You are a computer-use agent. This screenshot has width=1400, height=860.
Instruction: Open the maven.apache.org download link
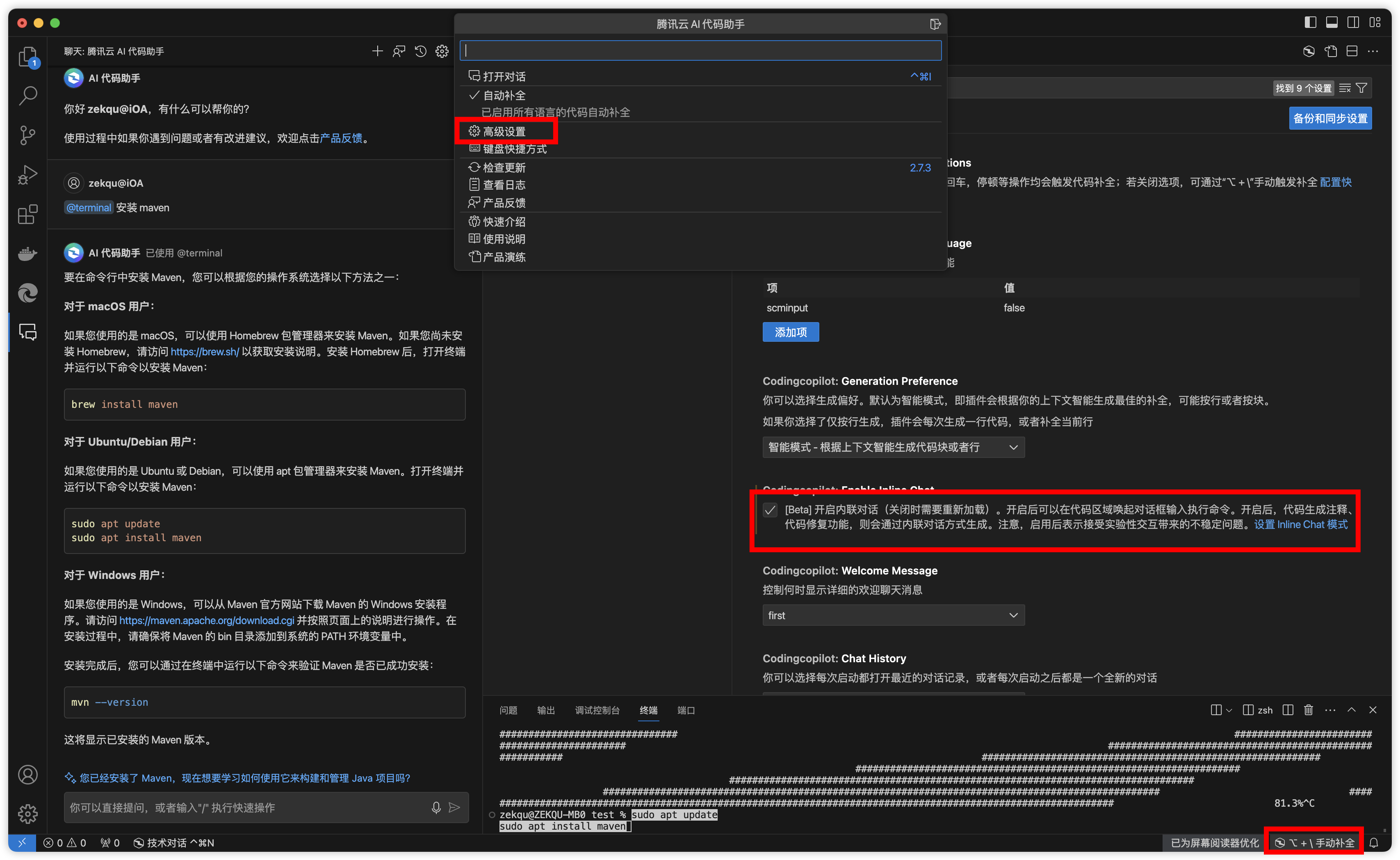click(x=207, y=620)
